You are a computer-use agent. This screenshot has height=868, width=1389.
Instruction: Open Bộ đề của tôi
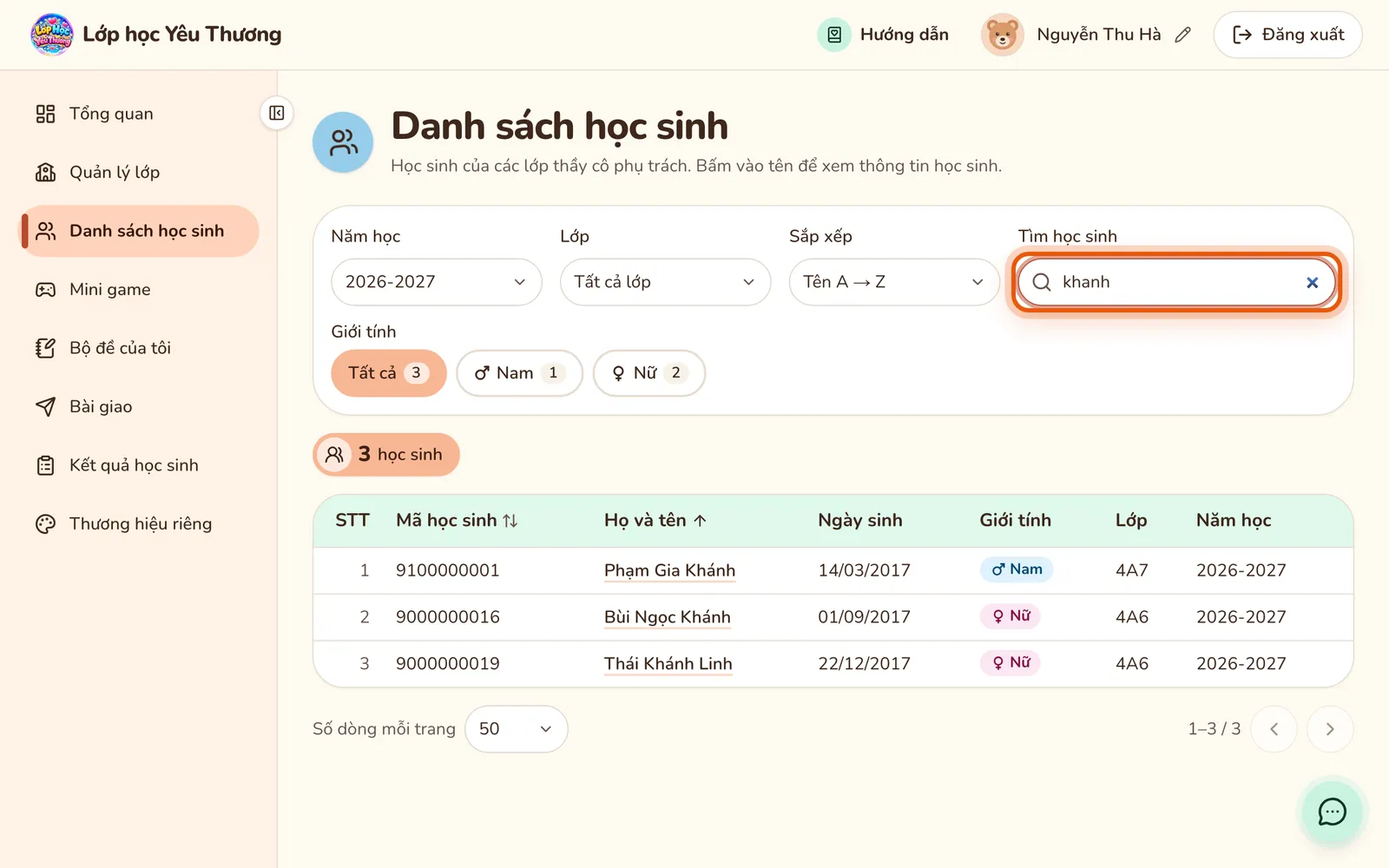[141, 348]
